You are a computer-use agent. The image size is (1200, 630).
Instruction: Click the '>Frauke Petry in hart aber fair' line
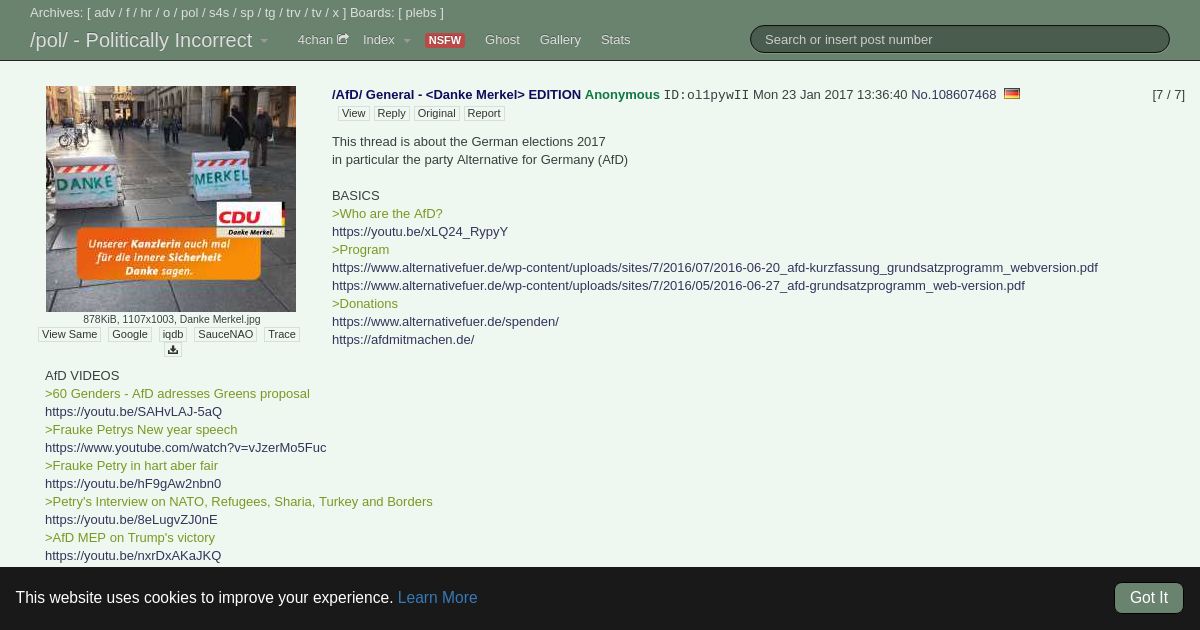[131, 465]
